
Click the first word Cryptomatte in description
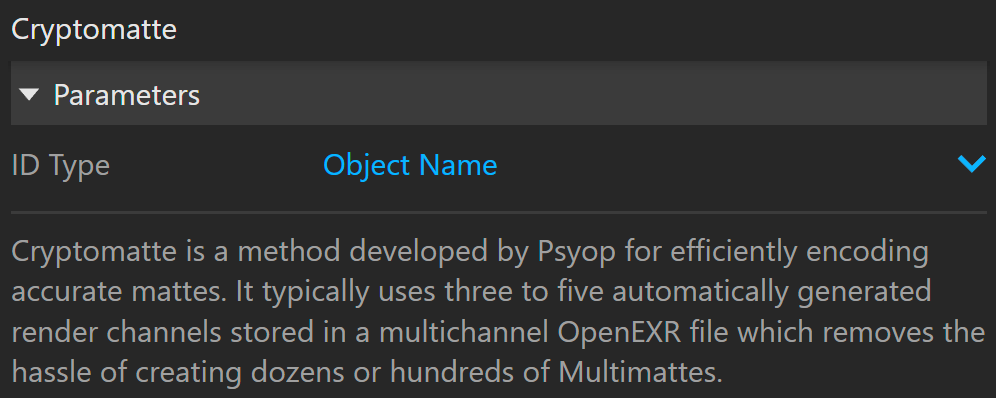tap(94, 253)
